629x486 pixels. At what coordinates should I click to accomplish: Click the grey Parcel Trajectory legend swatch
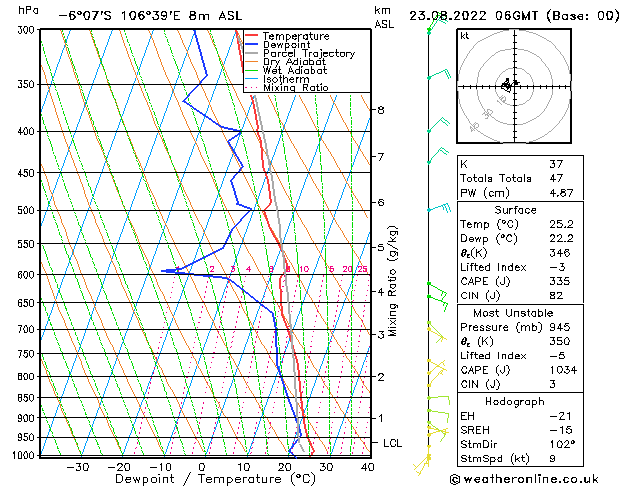click(252, 53)
